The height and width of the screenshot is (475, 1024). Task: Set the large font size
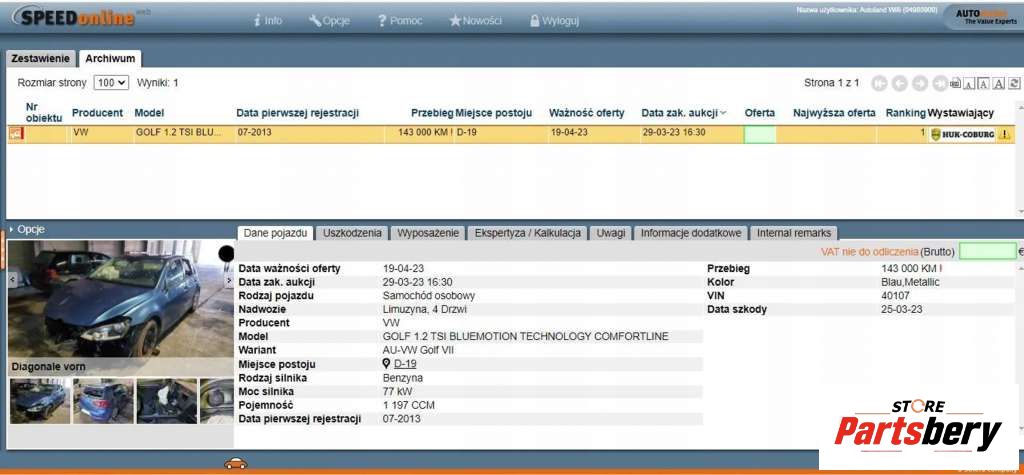[999, 84]
